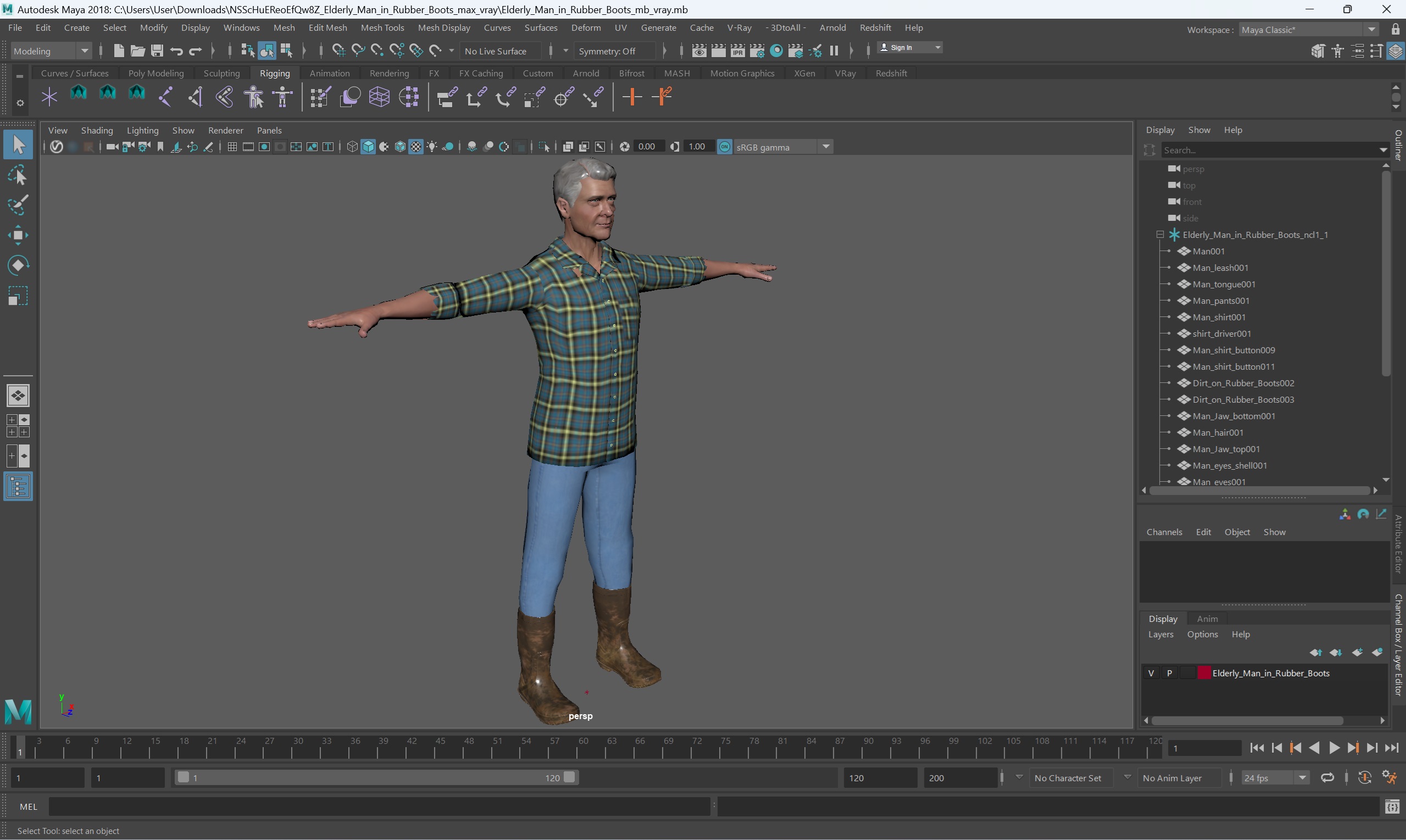The width and height of the screenshot is (1406, 840).
Task: Open the 24 fps dropdown
Action: coord(1302,778)
